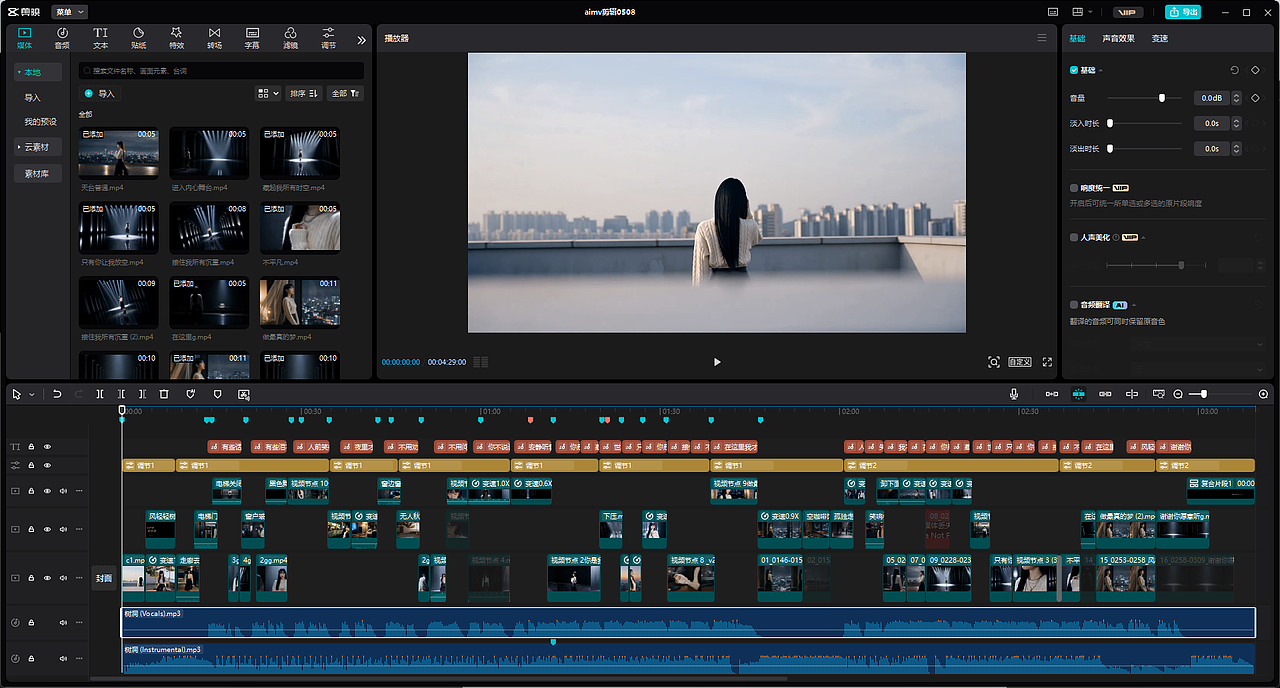Click the delete-right trim tool
The height and width of the screenshot is (688, 1280).
[x=142, y=394]
